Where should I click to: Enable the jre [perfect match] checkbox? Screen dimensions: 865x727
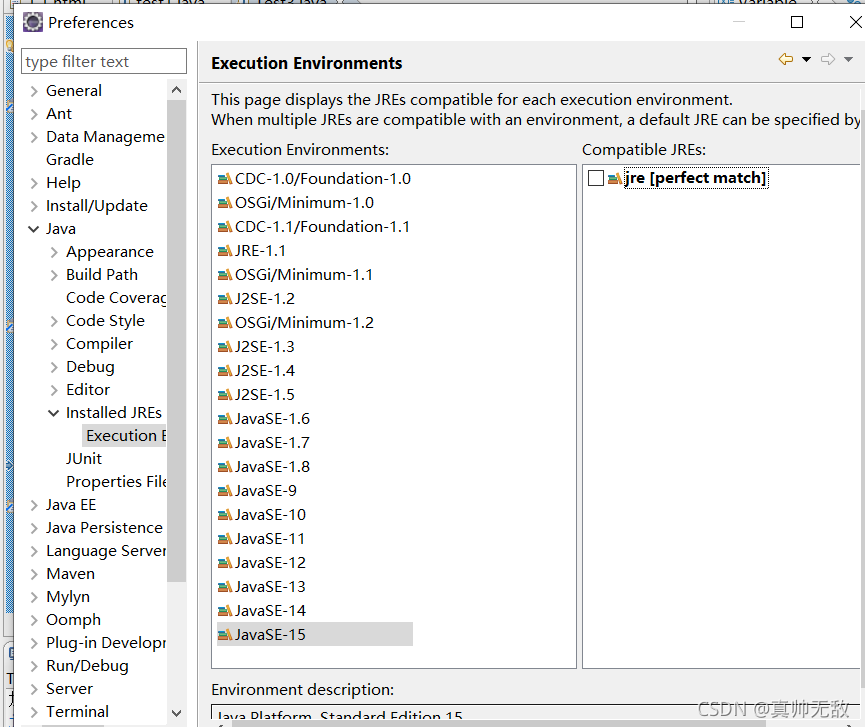coord(594,177)
